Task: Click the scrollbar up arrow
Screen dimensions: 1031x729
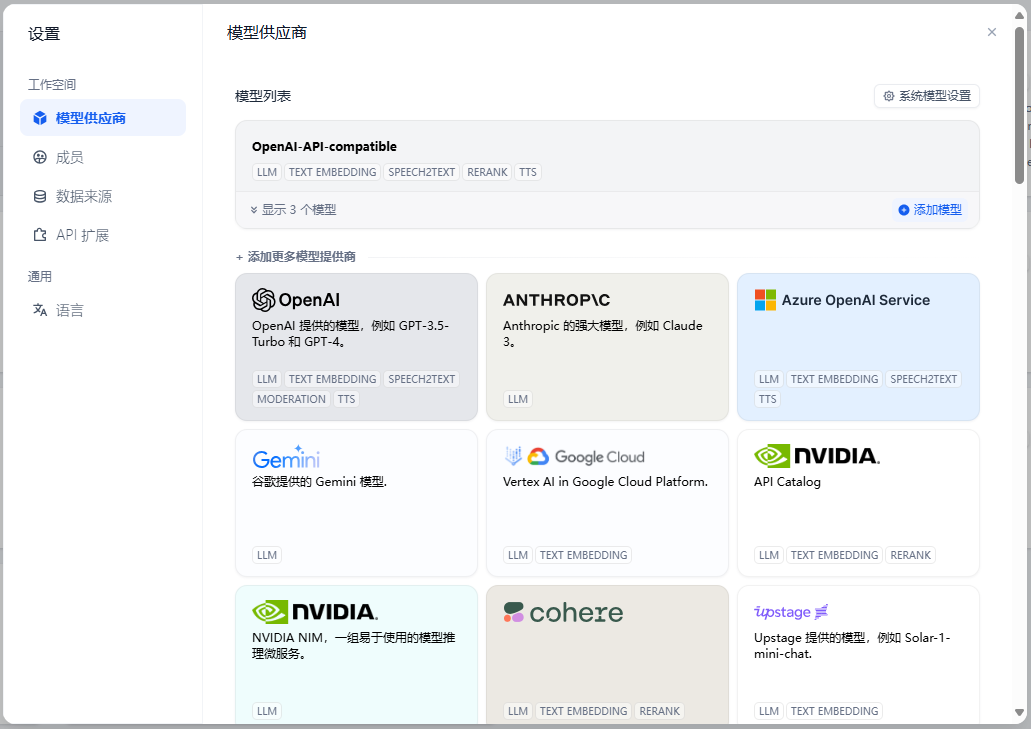Action: (x=1020, y=18)
